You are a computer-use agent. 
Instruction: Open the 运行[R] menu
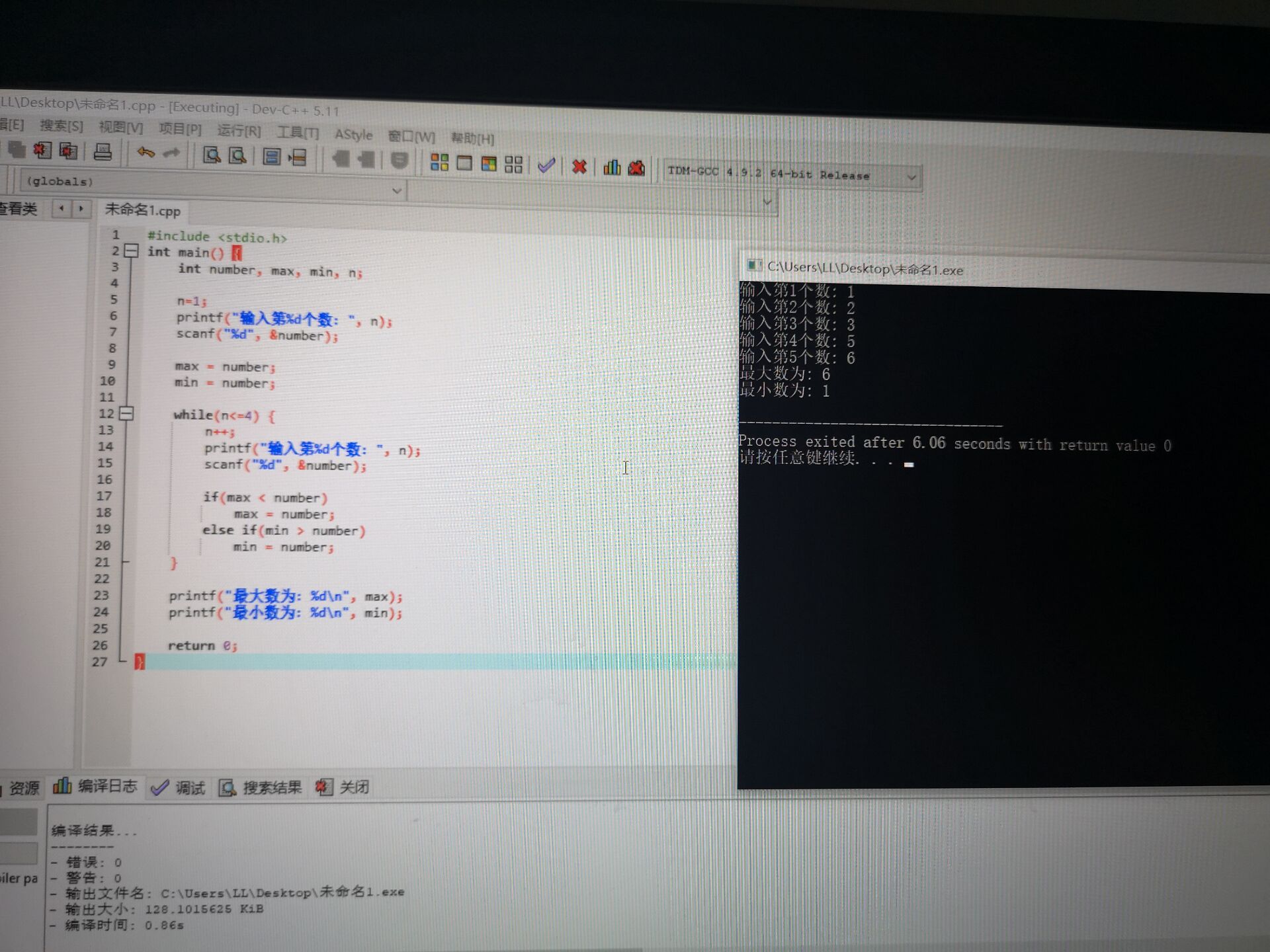coord(239,131)
